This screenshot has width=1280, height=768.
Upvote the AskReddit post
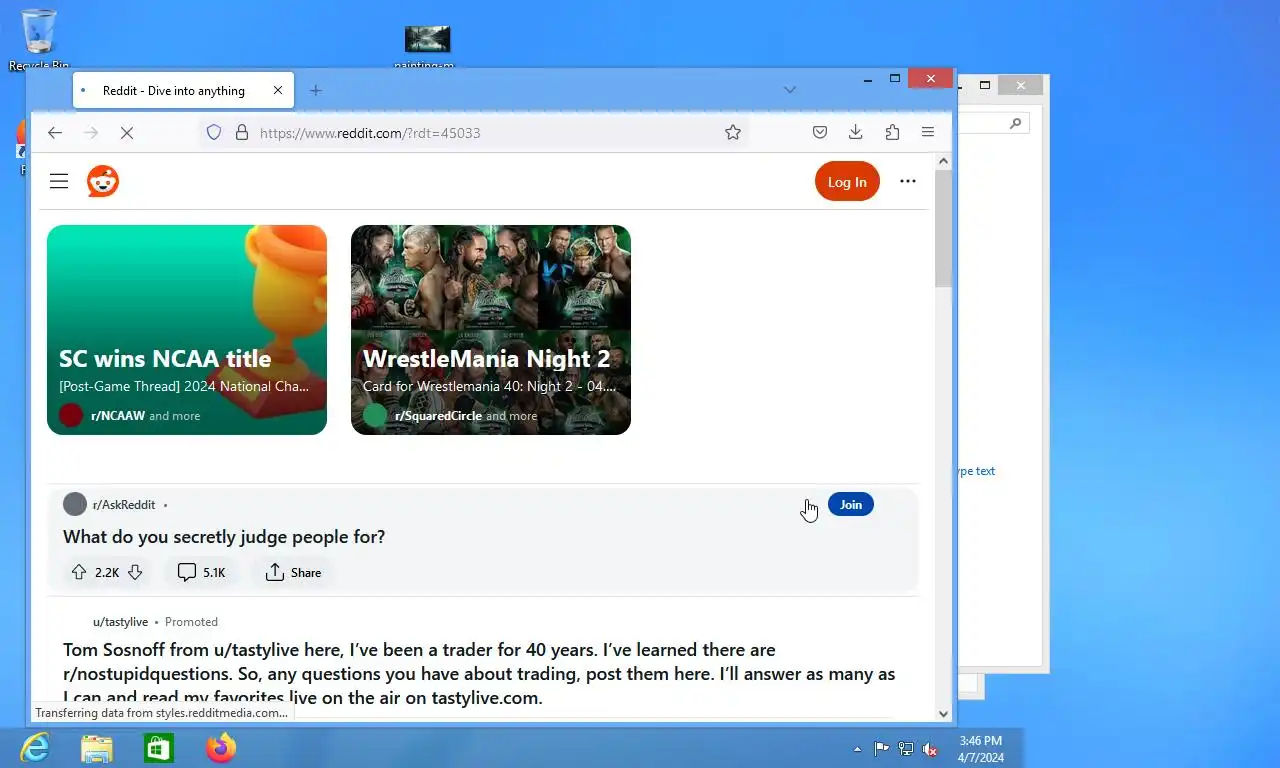79,572
